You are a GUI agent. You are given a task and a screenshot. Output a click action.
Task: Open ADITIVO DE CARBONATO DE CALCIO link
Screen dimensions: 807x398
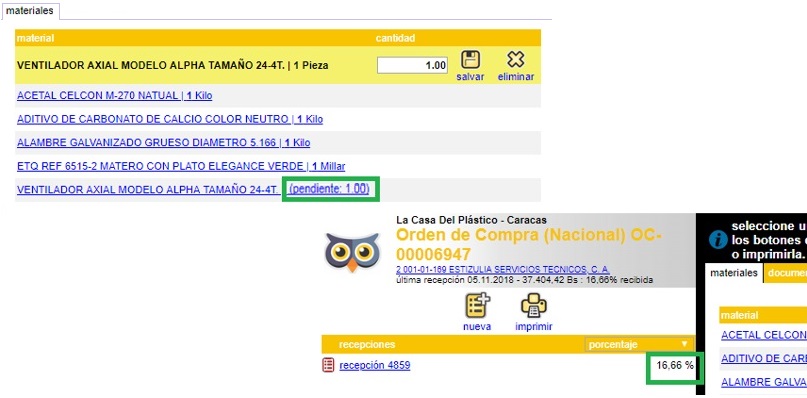click(x=170, y=119)
